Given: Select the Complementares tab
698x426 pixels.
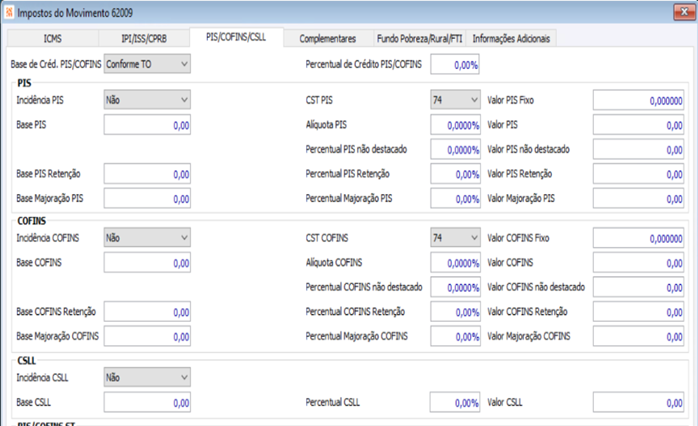Looking at the screenshot, I should (x=327, y=38).
